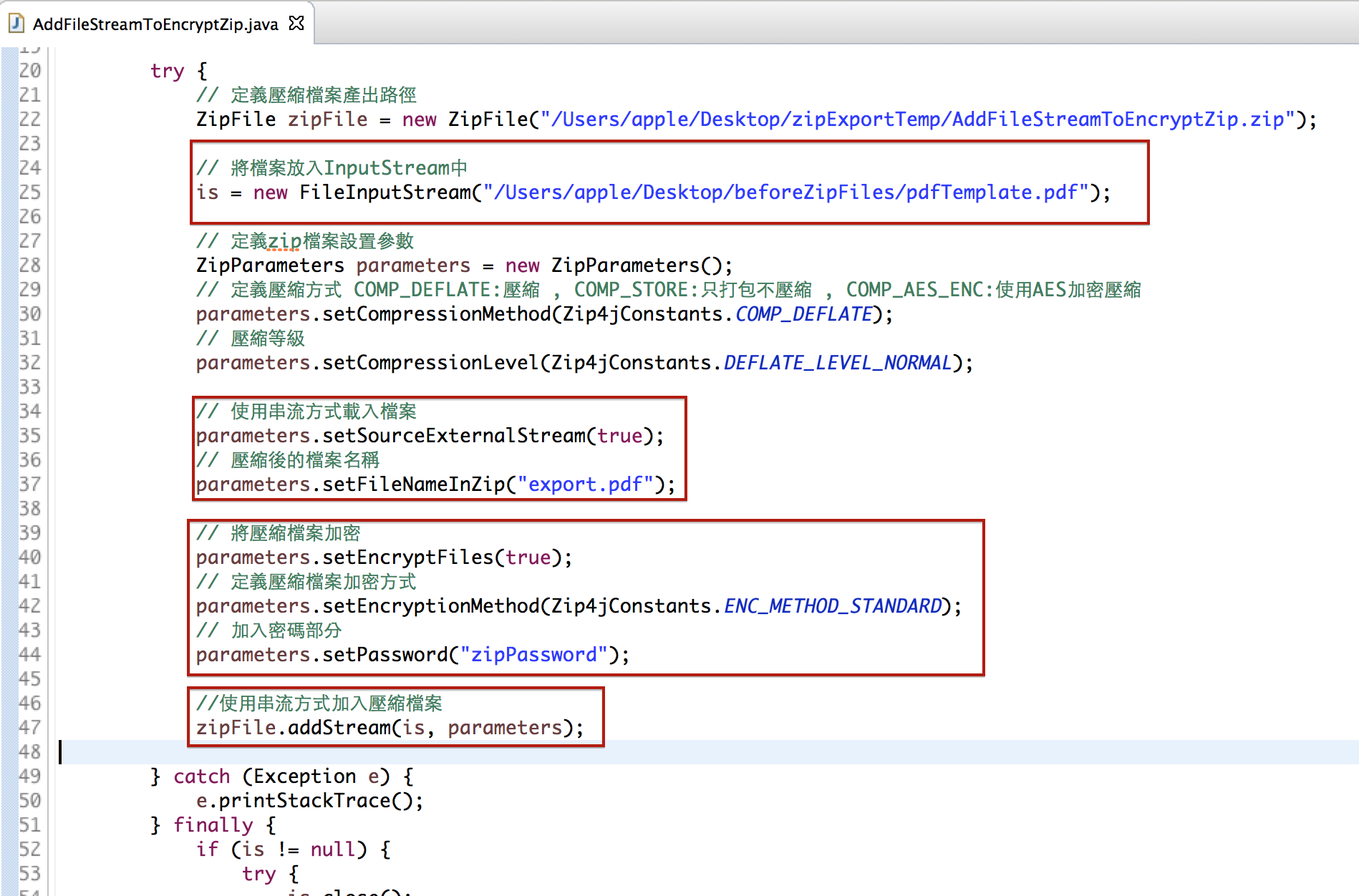Click the pdfTemplate.pdf path string
Screen dimensions: 1359x896
(x=786, y=193)
